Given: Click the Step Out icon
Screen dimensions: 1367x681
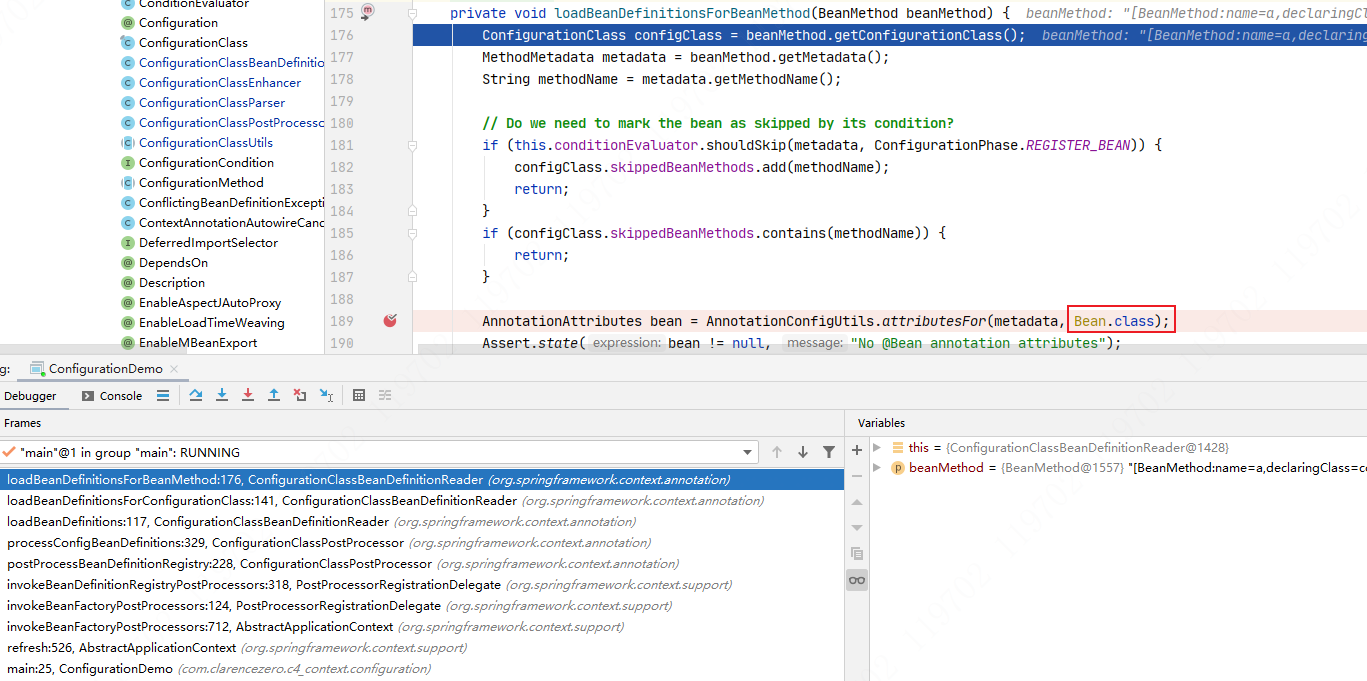Looking at the screenshot, I should pos(274,396).
